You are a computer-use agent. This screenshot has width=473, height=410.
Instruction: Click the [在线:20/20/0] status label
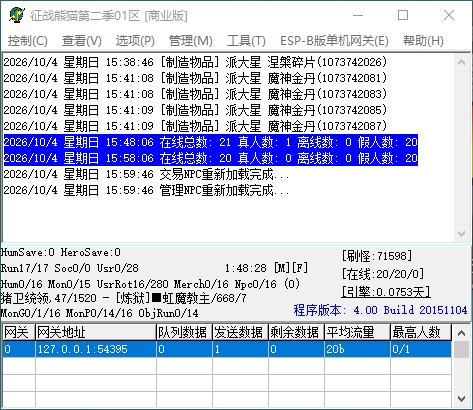pos(383,274)
